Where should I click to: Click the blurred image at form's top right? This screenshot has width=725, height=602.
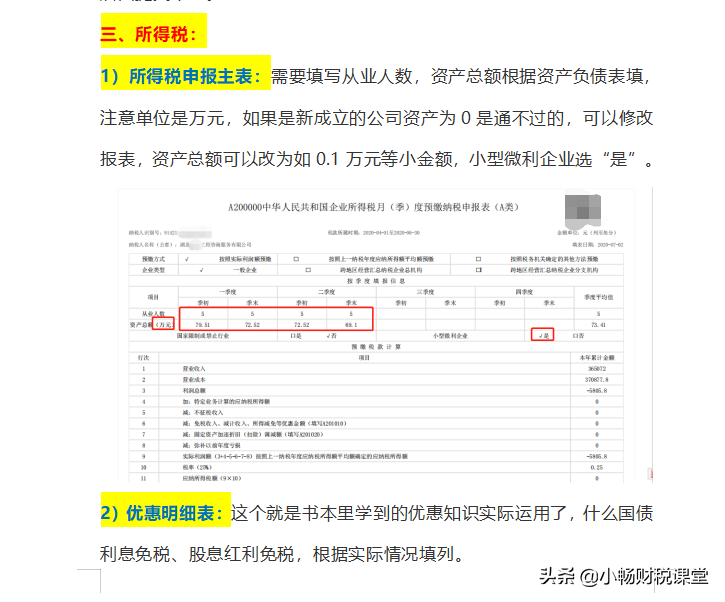583,210
